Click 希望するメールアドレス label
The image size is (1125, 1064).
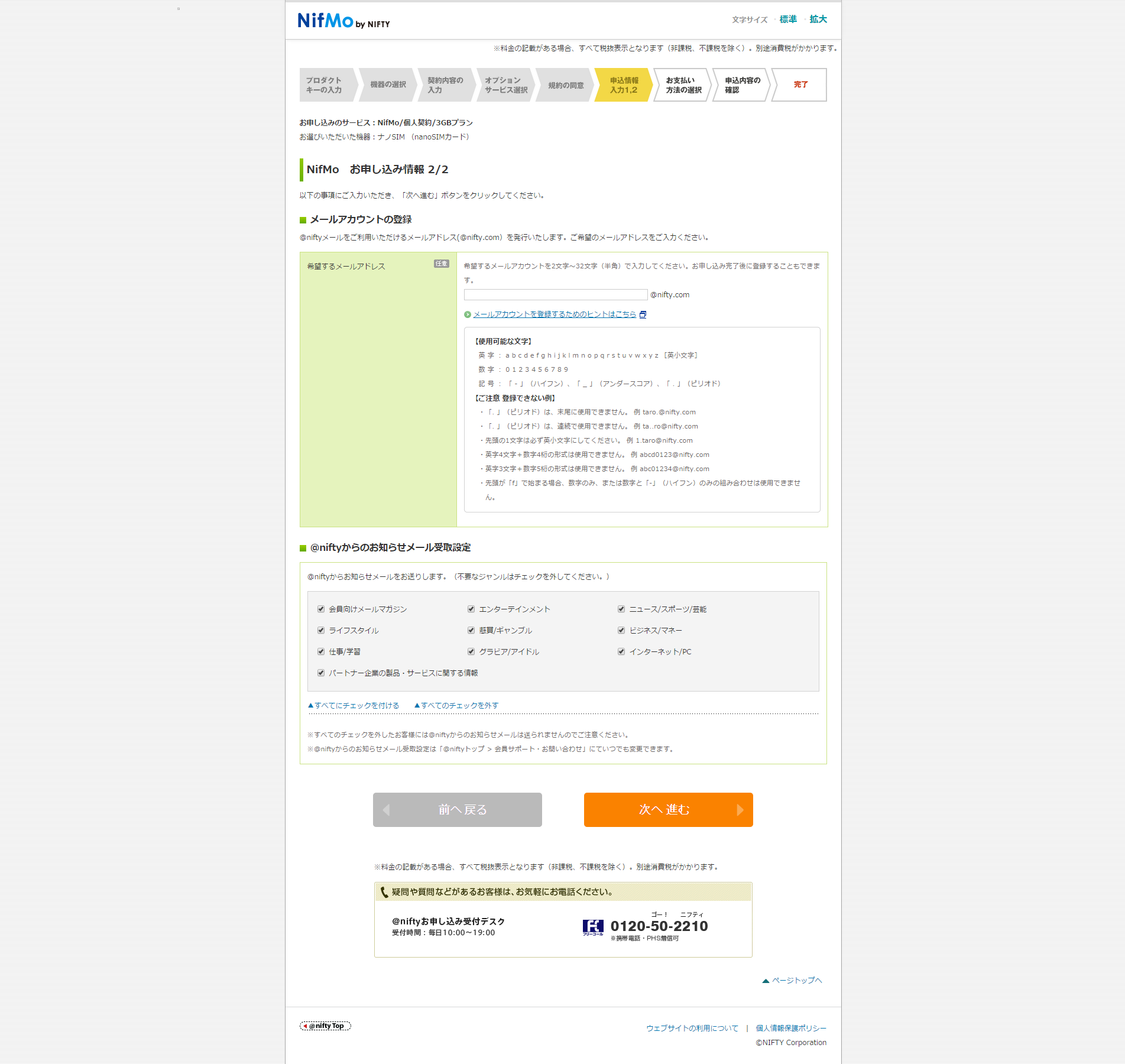coord(346,267)
